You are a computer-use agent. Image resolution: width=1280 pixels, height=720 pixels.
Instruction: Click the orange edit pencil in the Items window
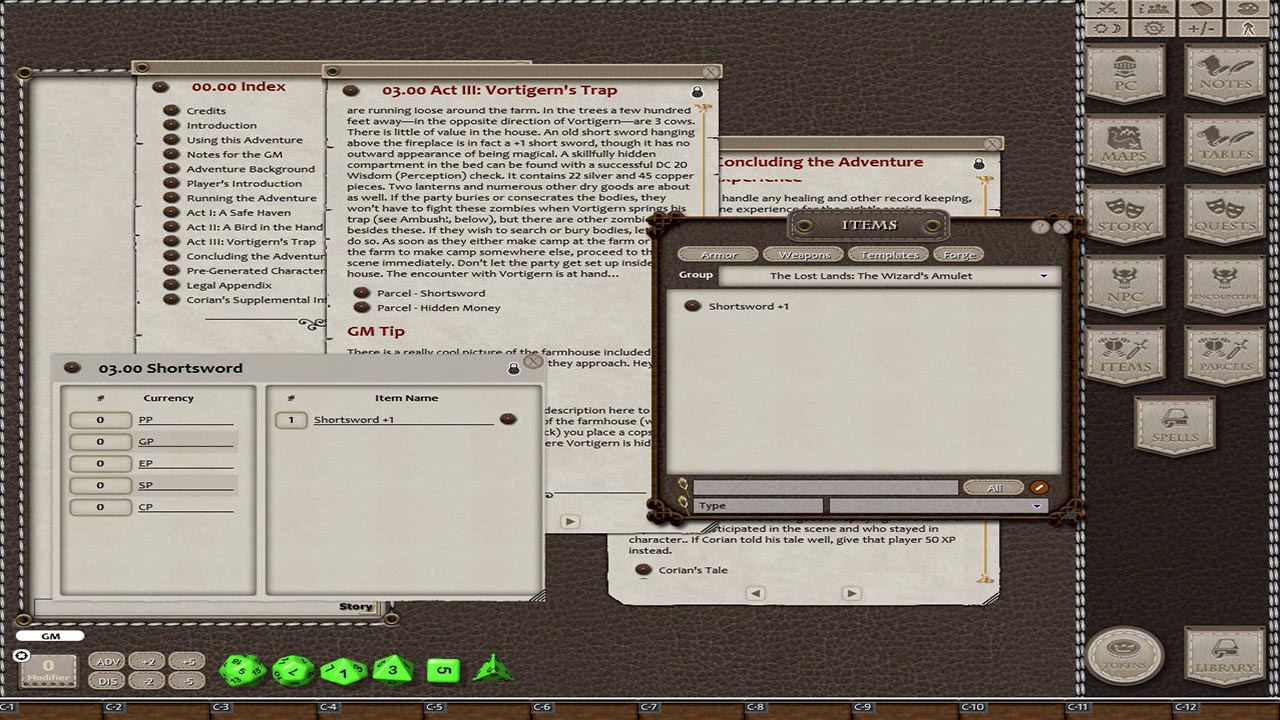tap(1040, 487)
